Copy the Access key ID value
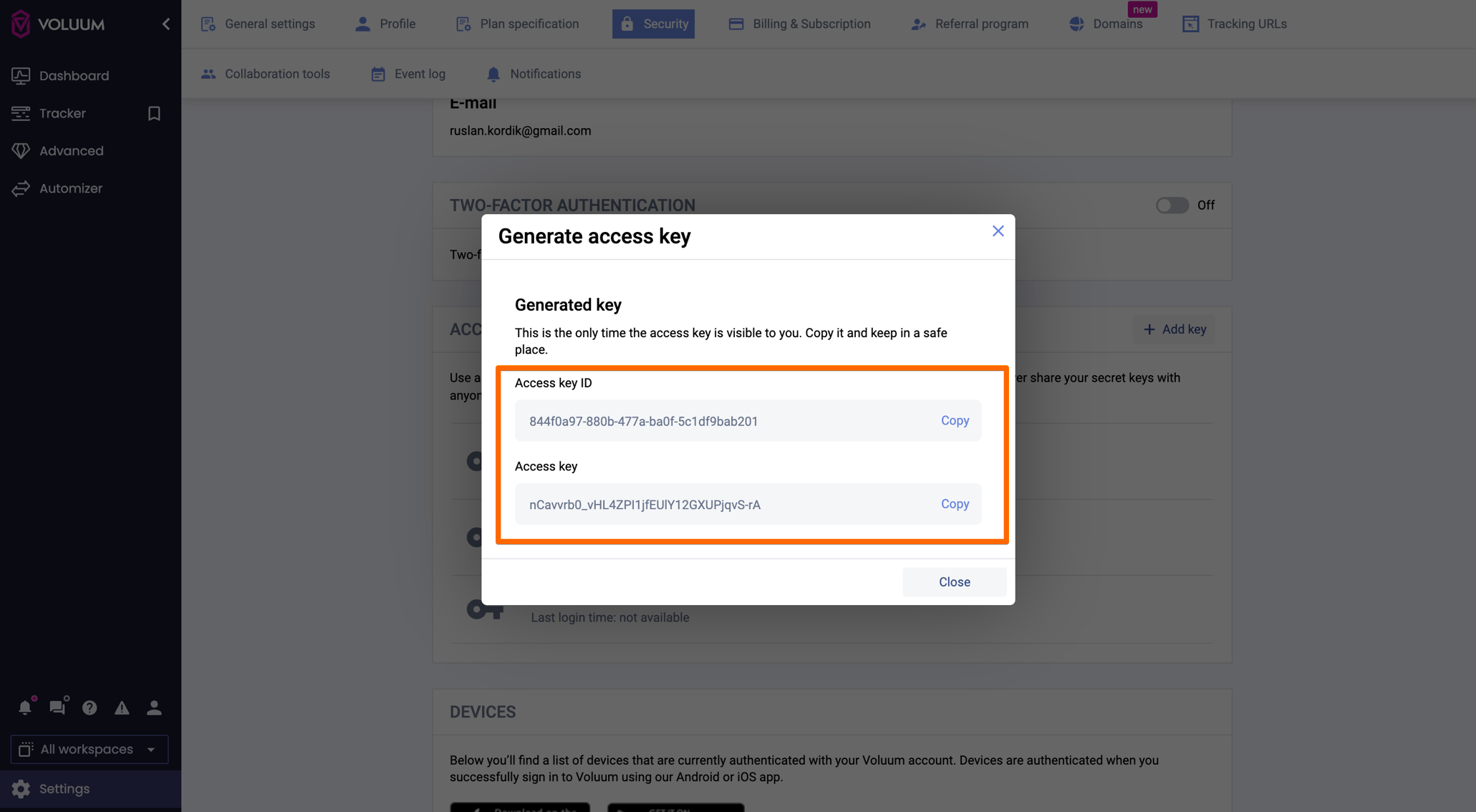The width and height of the screenshot is (1476, 812). click(x=955, y=420)
